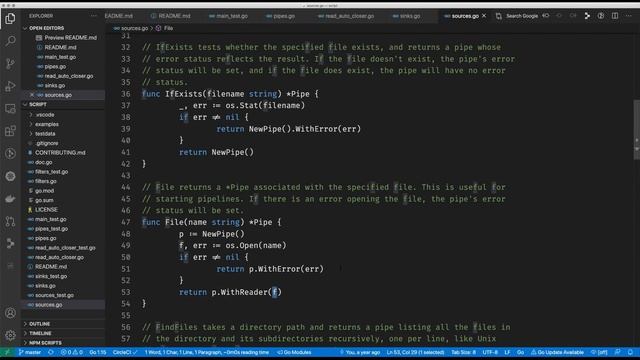The width and height of the screenshot is (640, 360).
Task: Open the GitHub Pull Requests view
Action: tap(10, 221)
